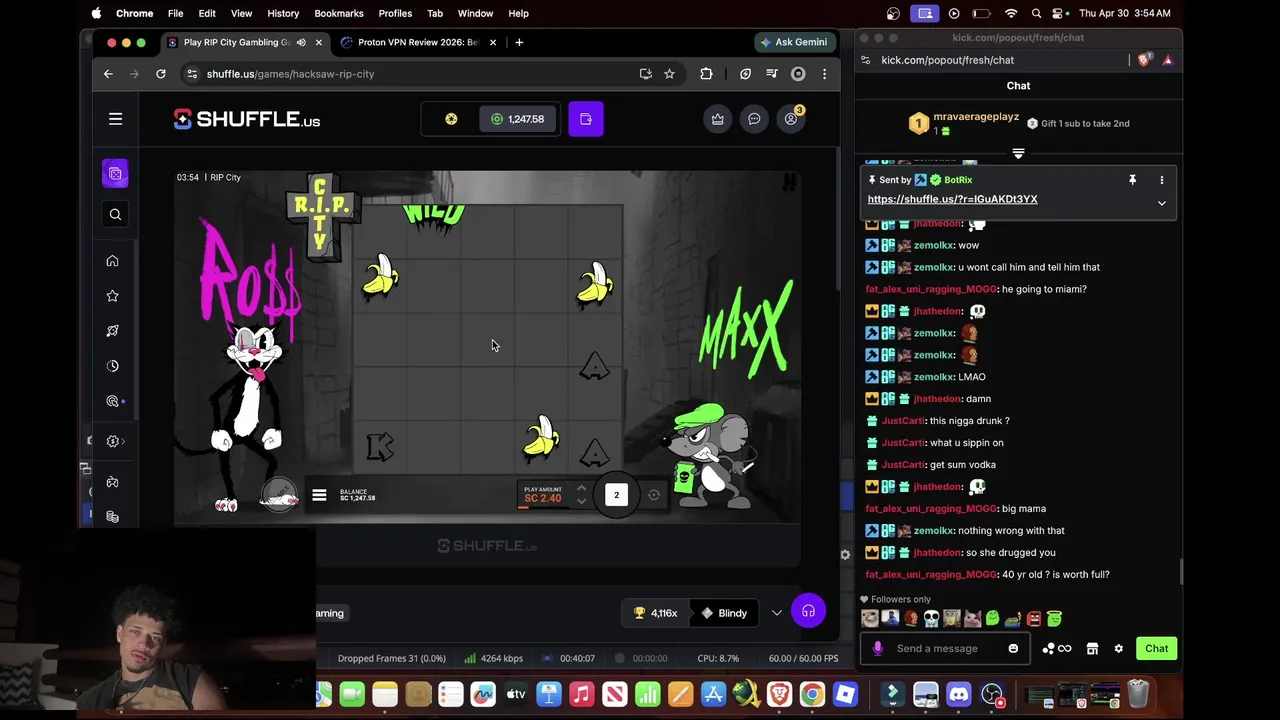This screenshot has height=720, width=1280.
Task: Open the game controller sidebar icon
Action: tap(112, 482)
